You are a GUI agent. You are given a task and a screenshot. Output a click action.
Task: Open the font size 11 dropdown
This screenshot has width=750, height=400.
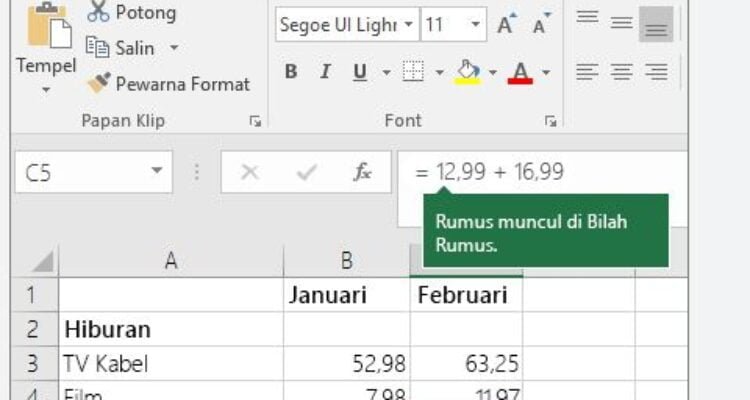475,24
